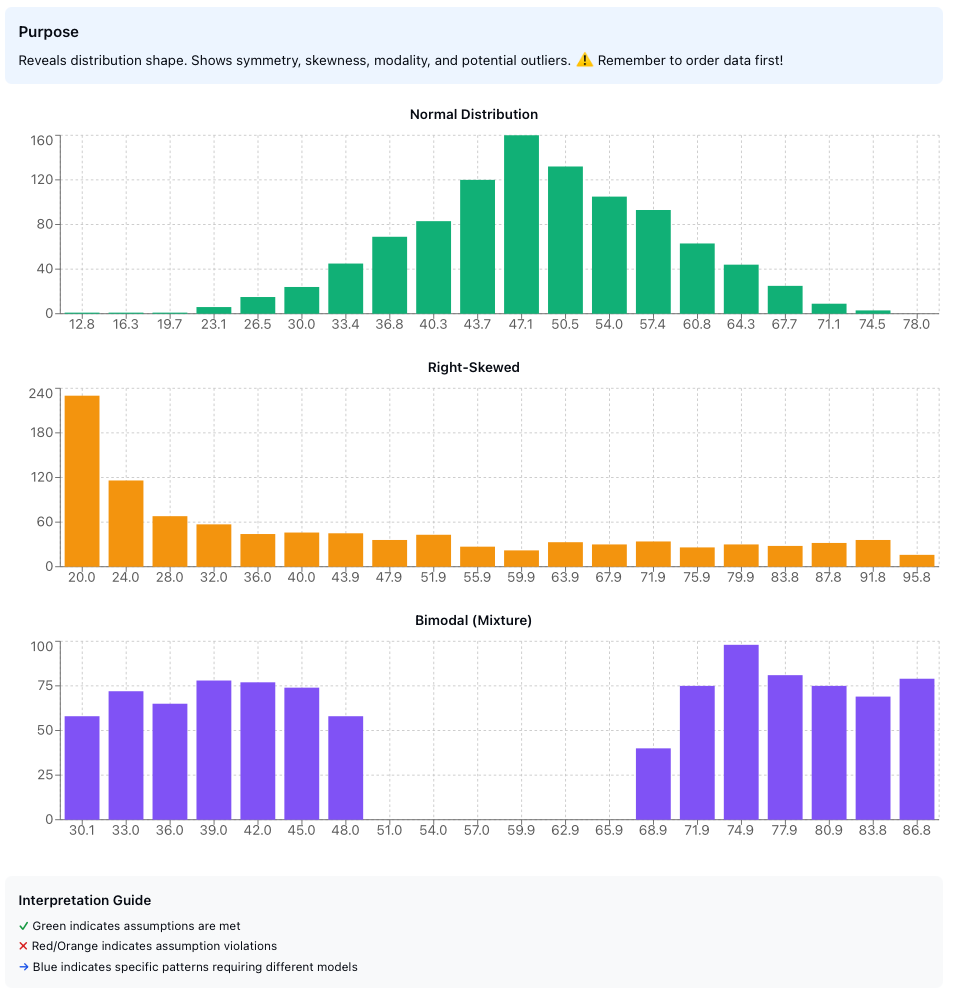Click the Right-Skewed chart title
Screen dimensions: 955x997
click(x=473, y=367)
